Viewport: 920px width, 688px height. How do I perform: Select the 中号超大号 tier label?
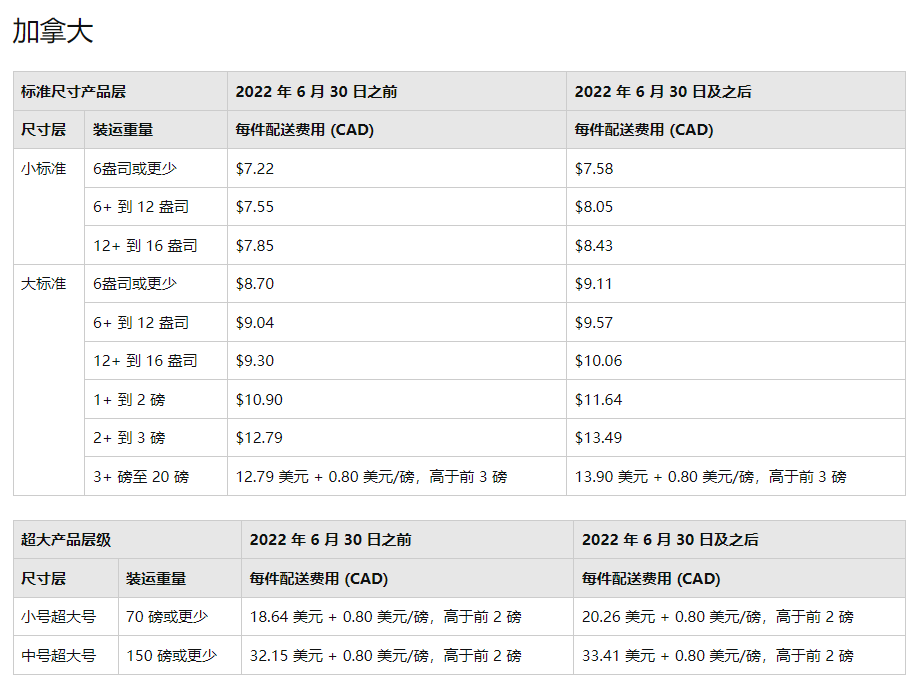coord(47,654)
